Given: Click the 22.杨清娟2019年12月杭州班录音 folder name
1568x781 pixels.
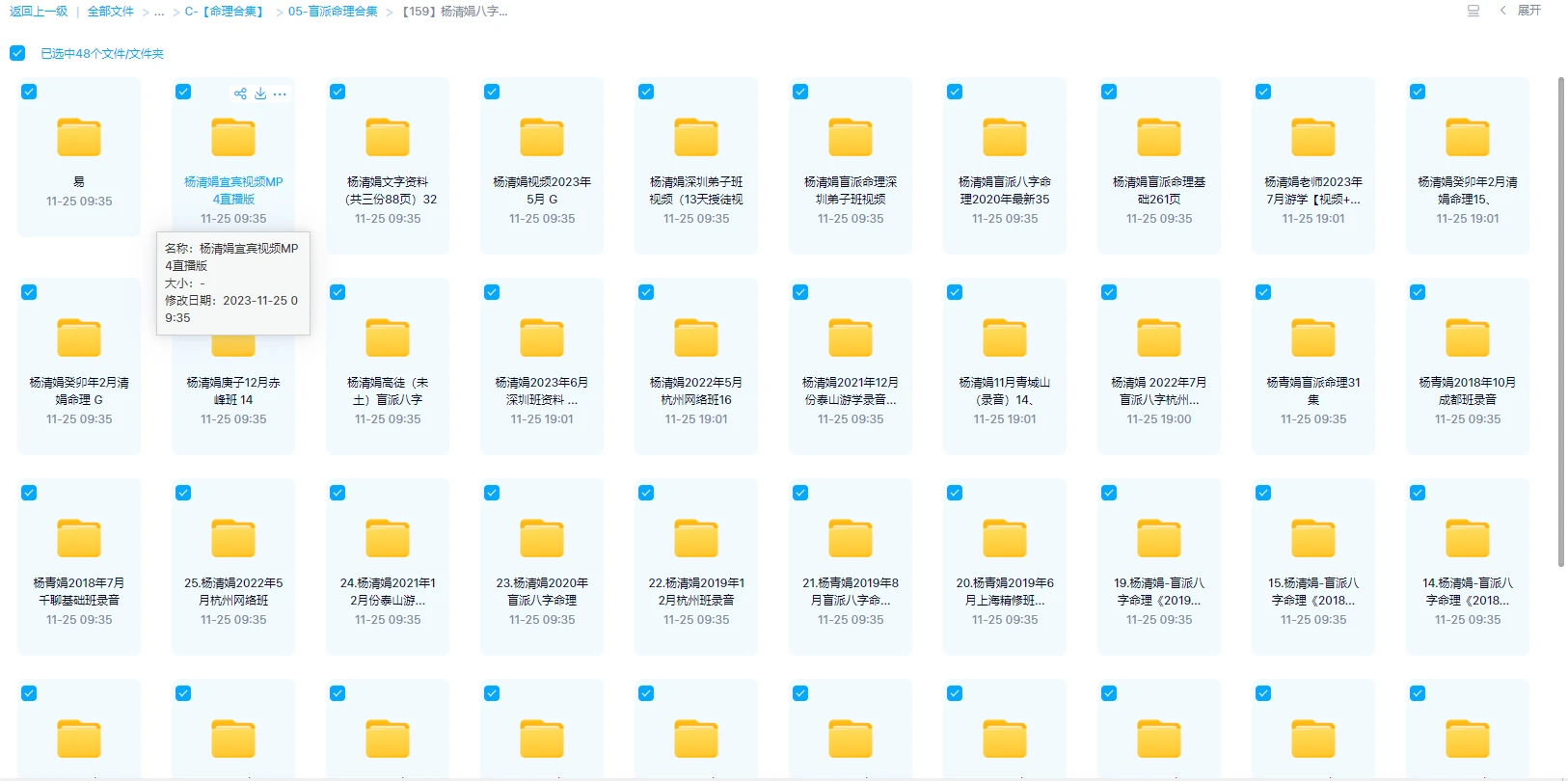Looking at the screenshot, I should pyautogui.click(x=696, y=591).
